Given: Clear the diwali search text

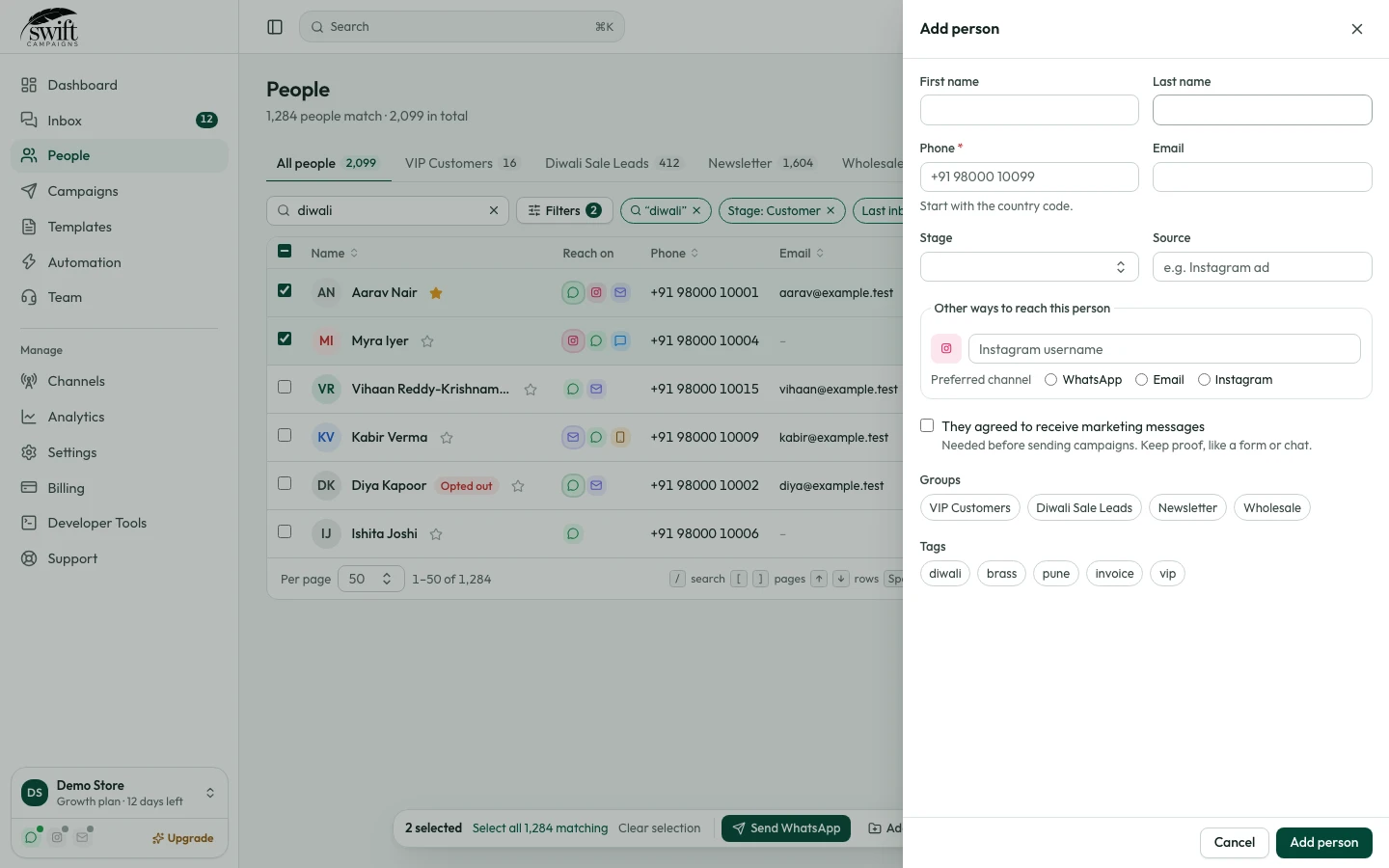Looking at the screenshot, I should click(494, 210).
